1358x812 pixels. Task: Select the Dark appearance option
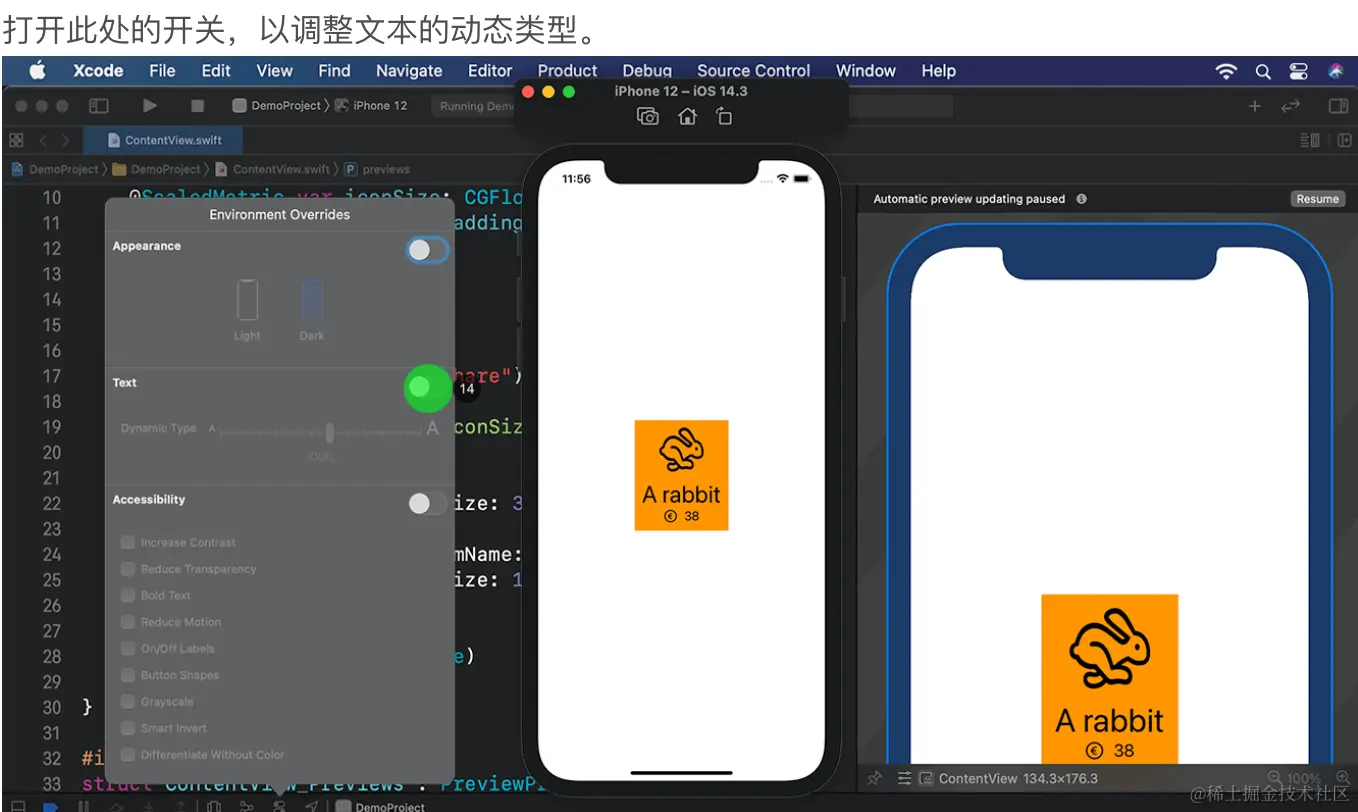pos(312,310)
